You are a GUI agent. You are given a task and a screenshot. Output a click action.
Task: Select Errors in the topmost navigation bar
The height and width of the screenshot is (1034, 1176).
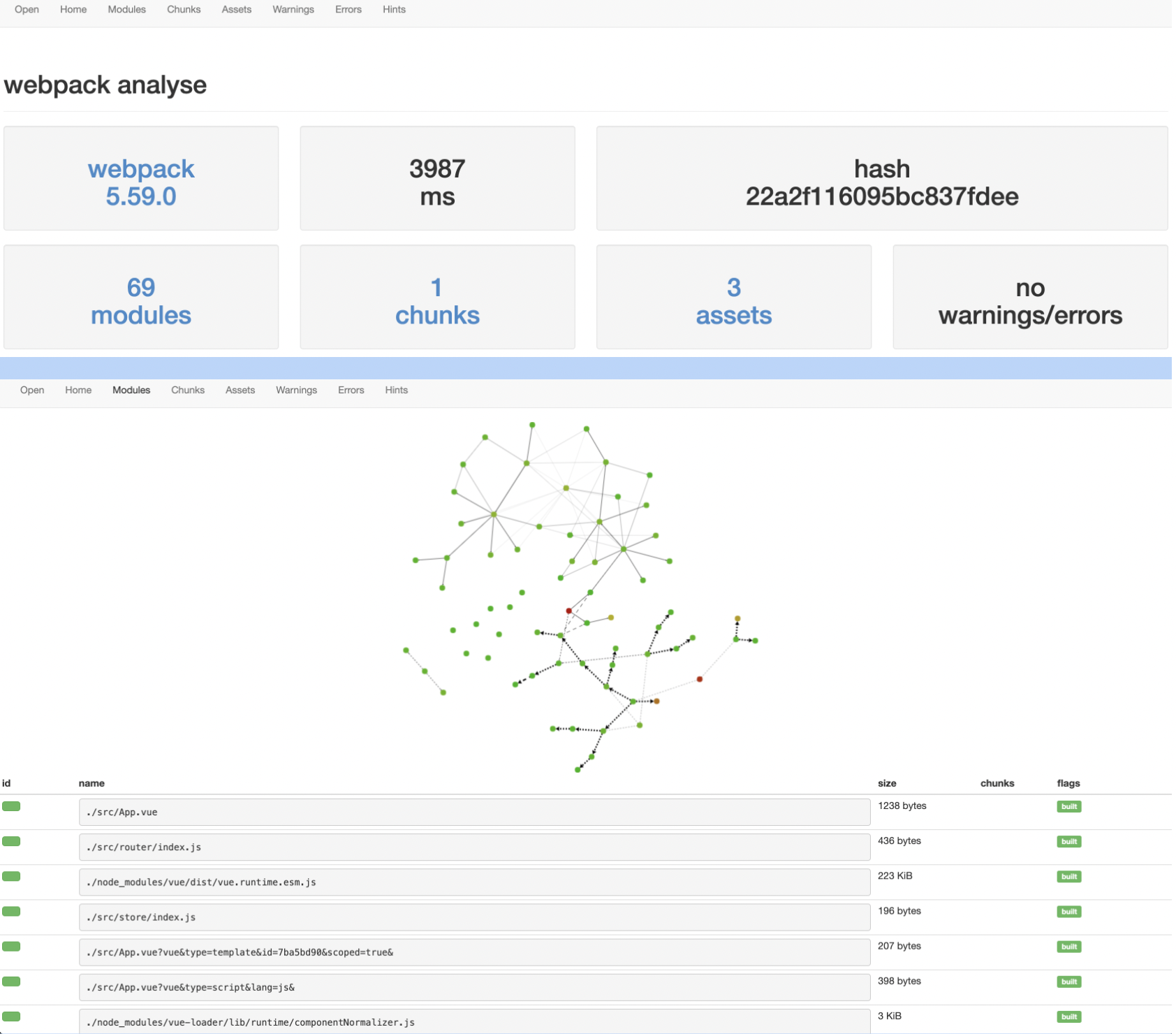tap(348, 10)
